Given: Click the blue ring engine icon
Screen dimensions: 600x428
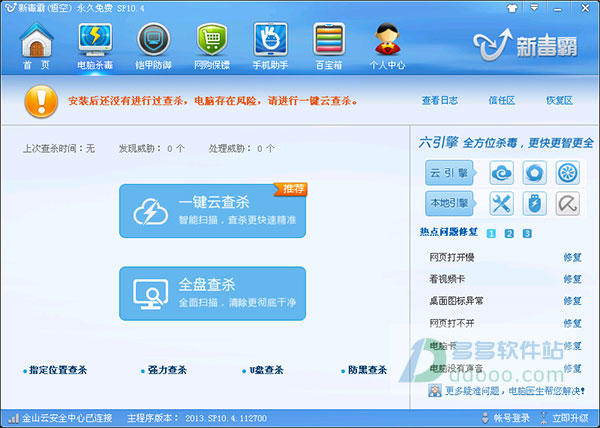Looking at the screenshot, I should 535,173.
